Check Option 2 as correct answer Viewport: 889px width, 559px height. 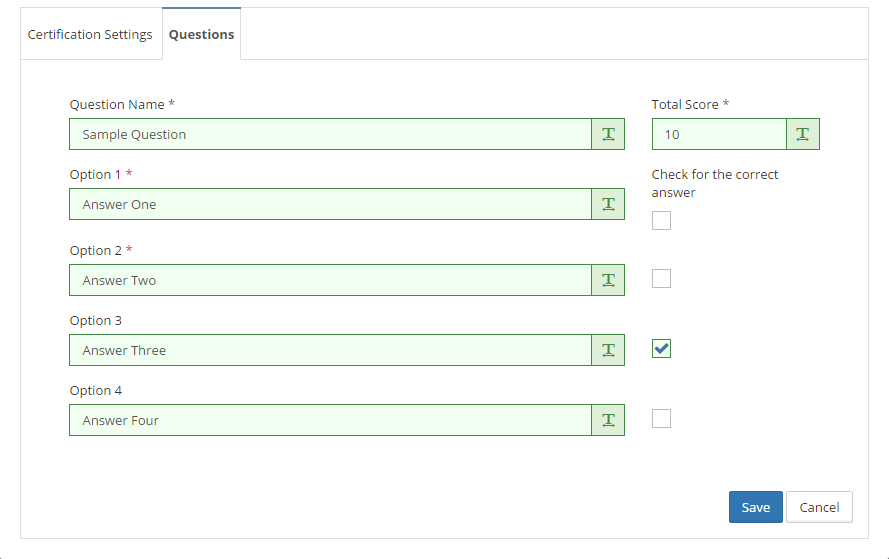(x=661, y=279)
